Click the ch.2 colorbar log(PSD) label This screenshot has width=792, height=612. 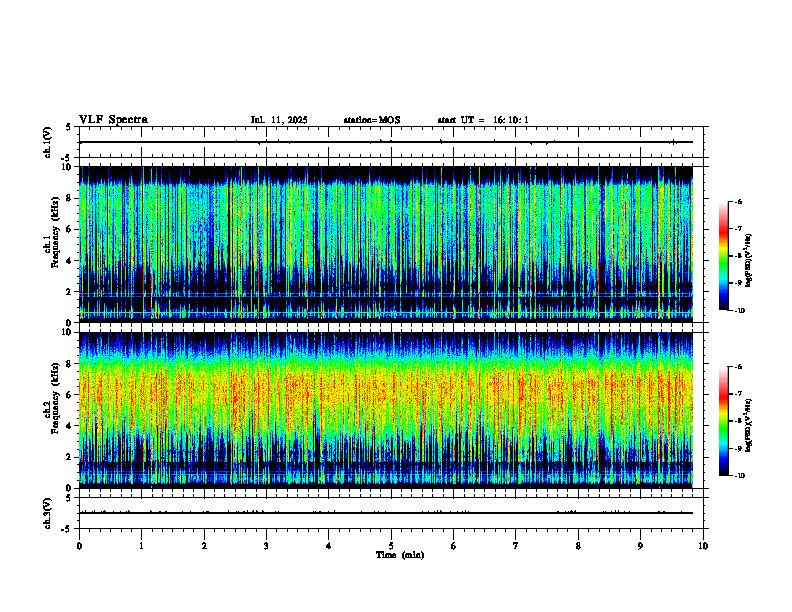click(749, 425)
